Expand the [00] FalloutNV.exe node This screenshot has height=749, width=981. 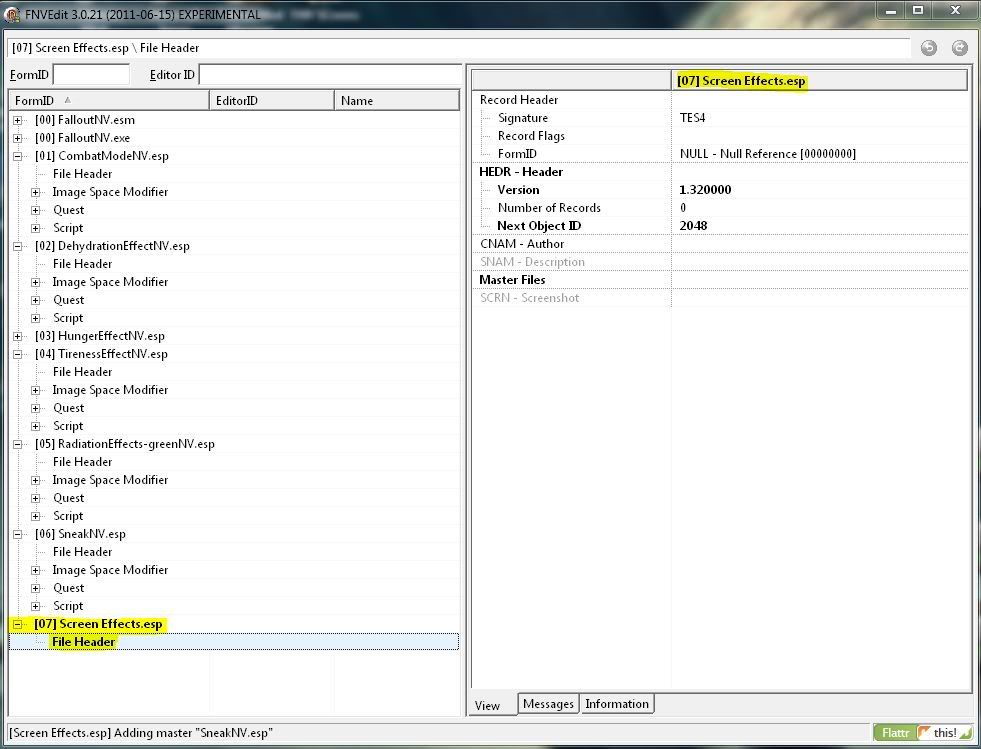(18, 138)
